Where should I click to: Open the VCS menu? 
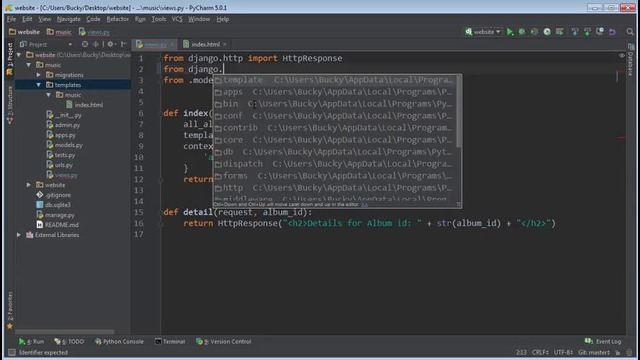pyautogui.click(x=177, y=19)
